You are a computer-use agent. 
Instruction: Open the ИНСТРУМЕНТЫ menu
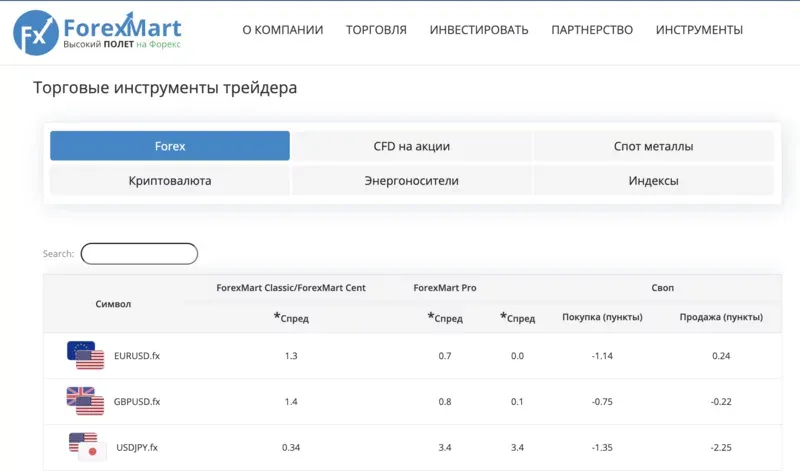[x=699, y=30]
